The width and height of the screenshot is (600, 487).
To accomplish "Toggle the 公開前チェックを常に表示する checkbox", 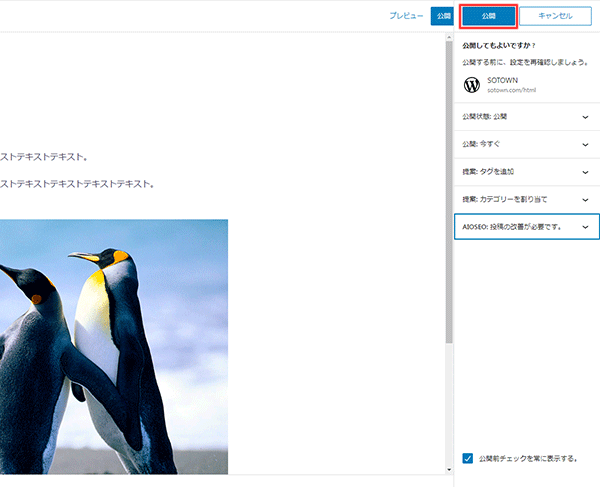I will point(468,458).
